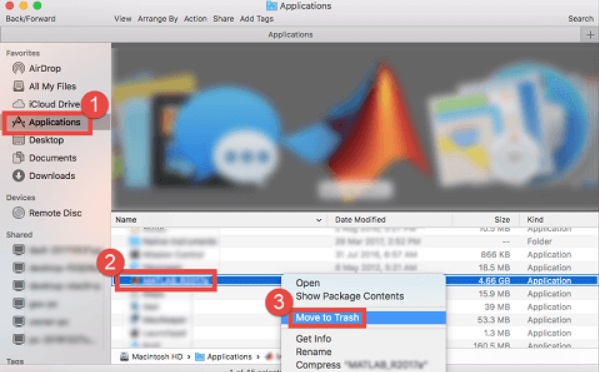Image resolution: width=599 pixels, height=372 pixels.
Task: Select All My Files sidebar item
Action: [44, 86]
